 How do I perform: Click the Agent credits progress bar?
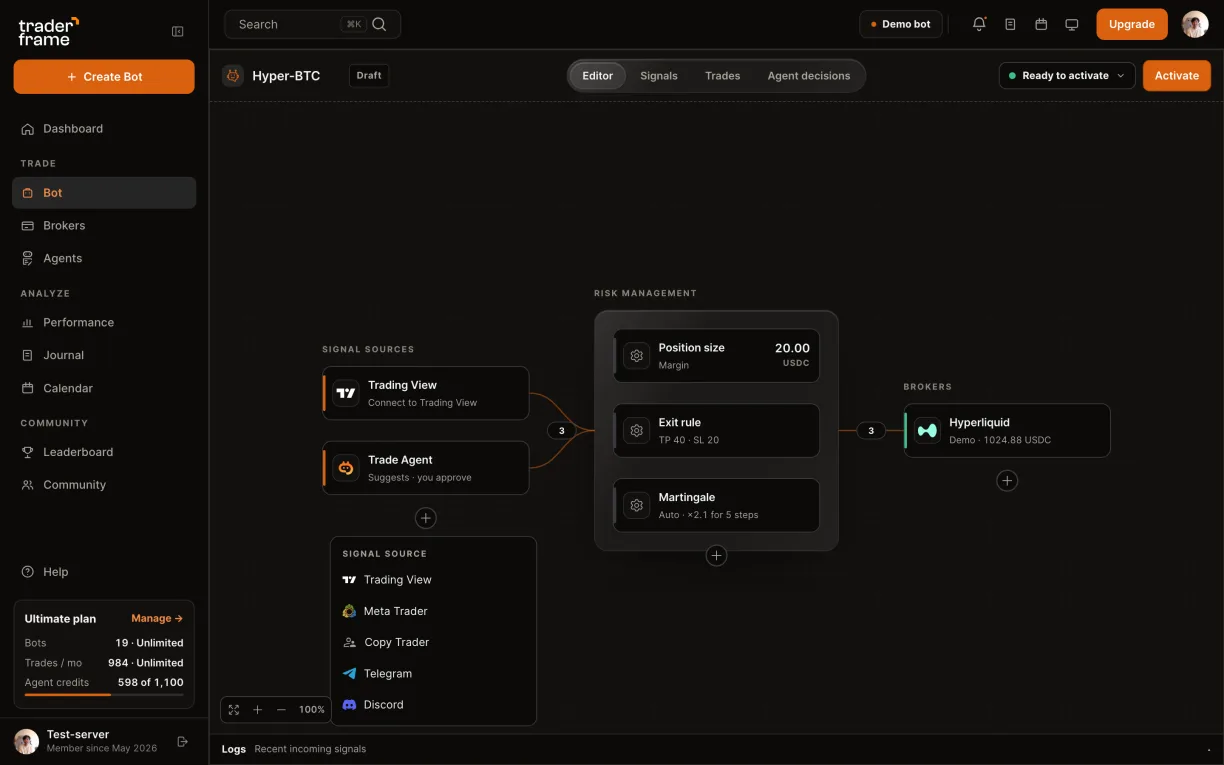(104, 695)
